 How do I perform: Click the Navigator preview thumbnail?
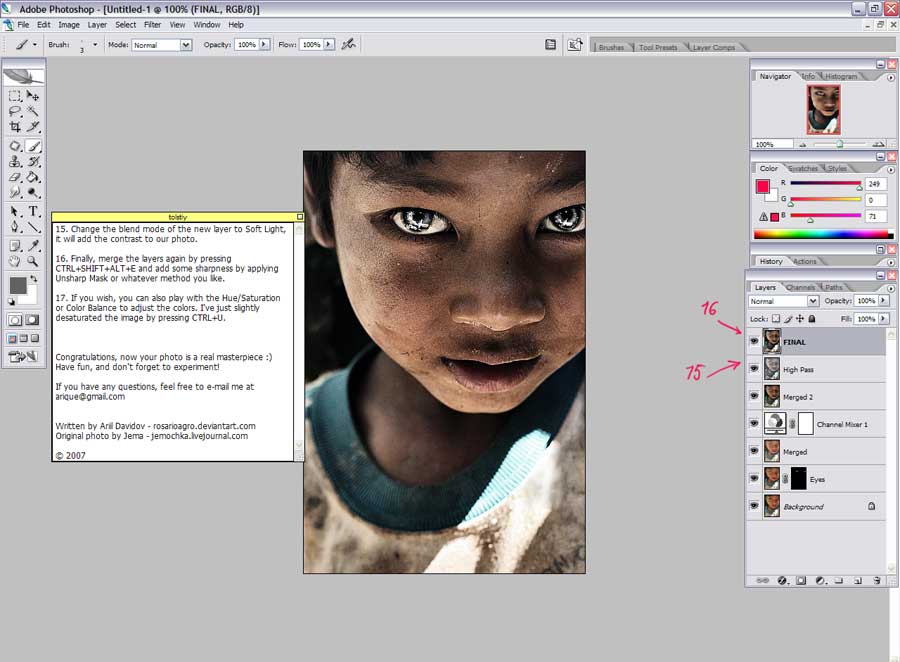[823, 109]
